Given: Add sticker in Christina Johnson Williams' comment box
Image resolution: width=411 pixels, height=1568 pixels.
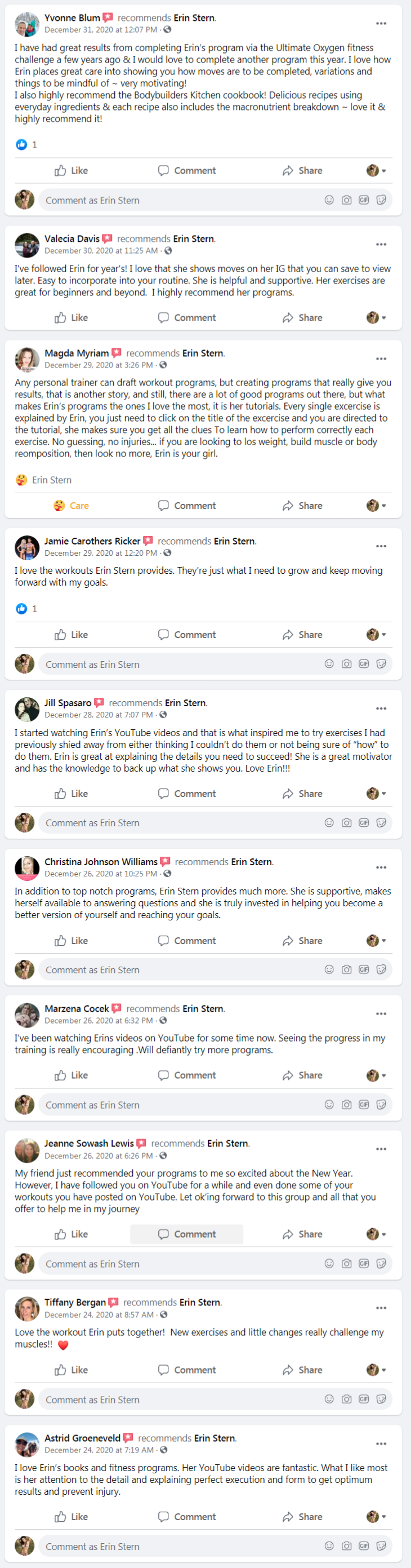Looking at the screenshot, I should click(x=381, y=969).
